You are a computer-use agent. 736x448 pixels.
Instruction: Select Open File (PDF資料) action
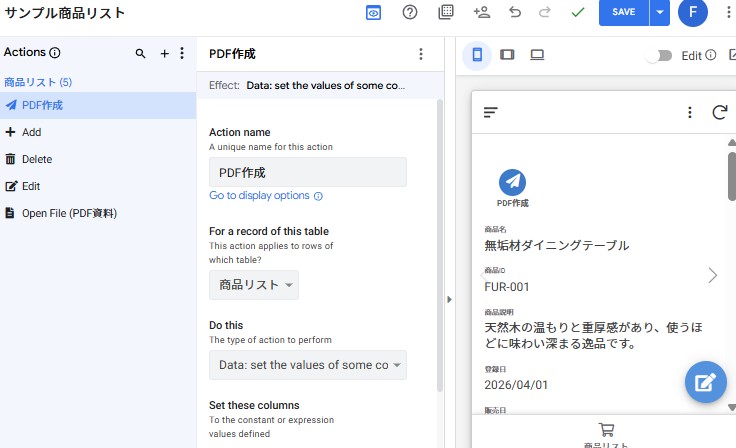point(70,213)
